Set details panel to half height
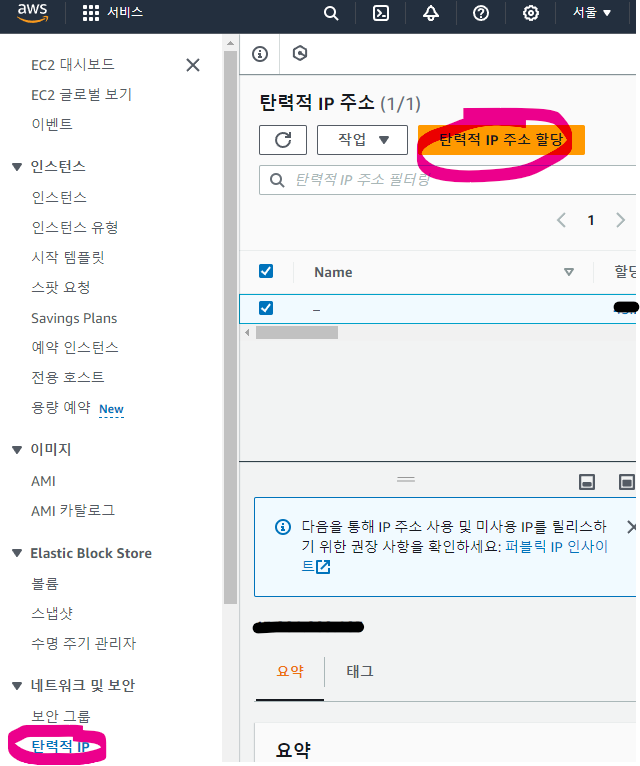 tap(587, 482)
